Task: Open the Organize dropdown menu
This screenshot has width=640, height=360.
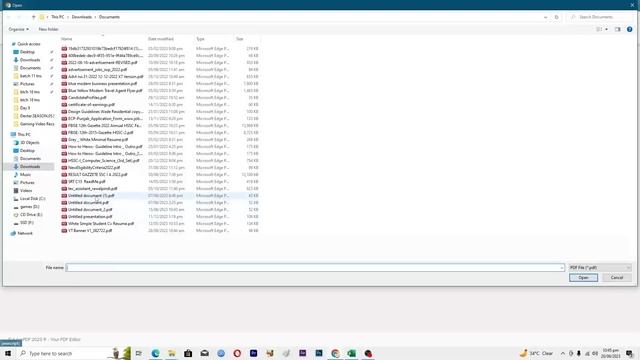Action: click(18, 29)
